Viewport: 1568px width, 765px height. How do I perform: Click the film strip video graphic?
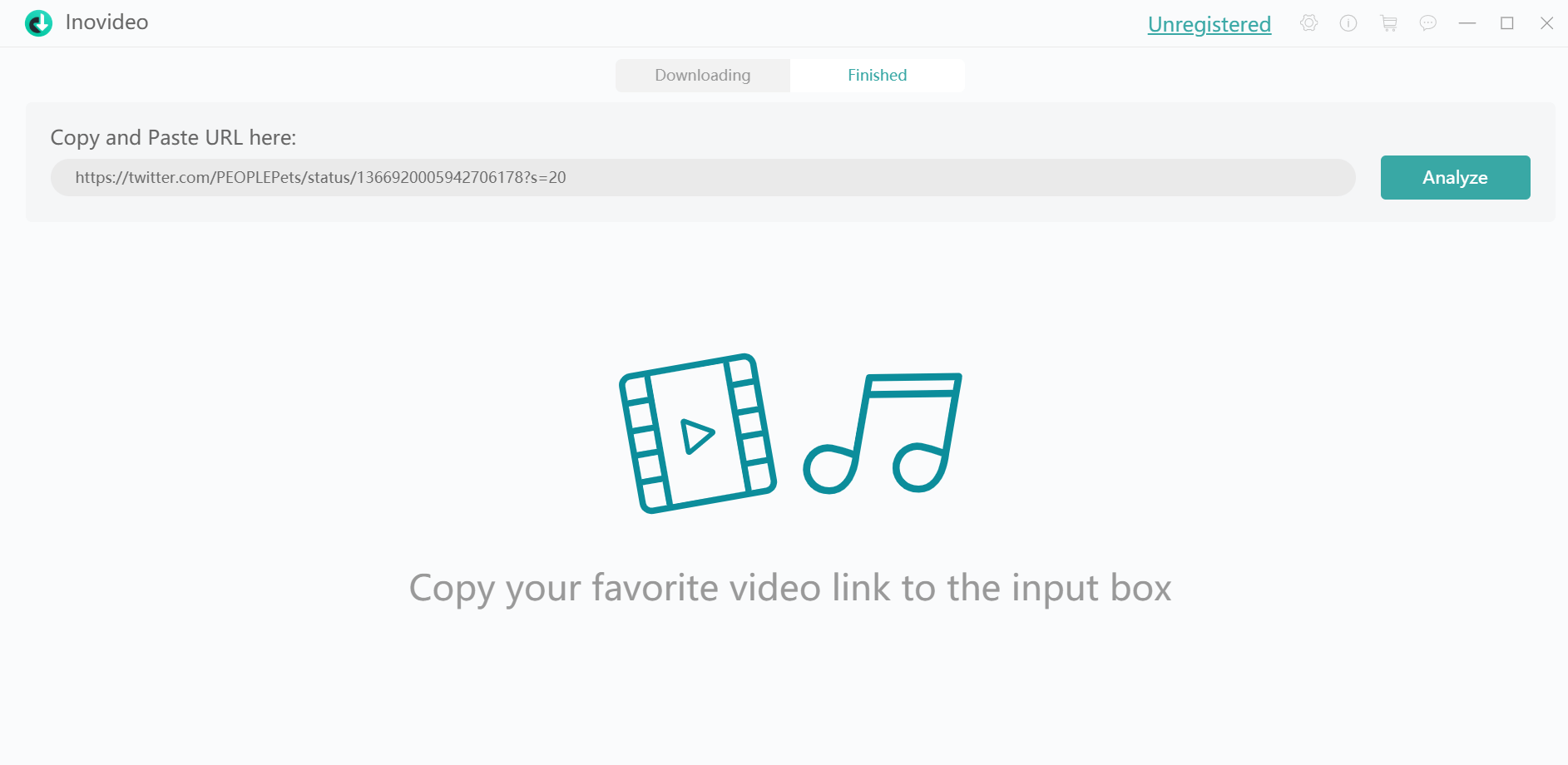(x=698, y=433)
